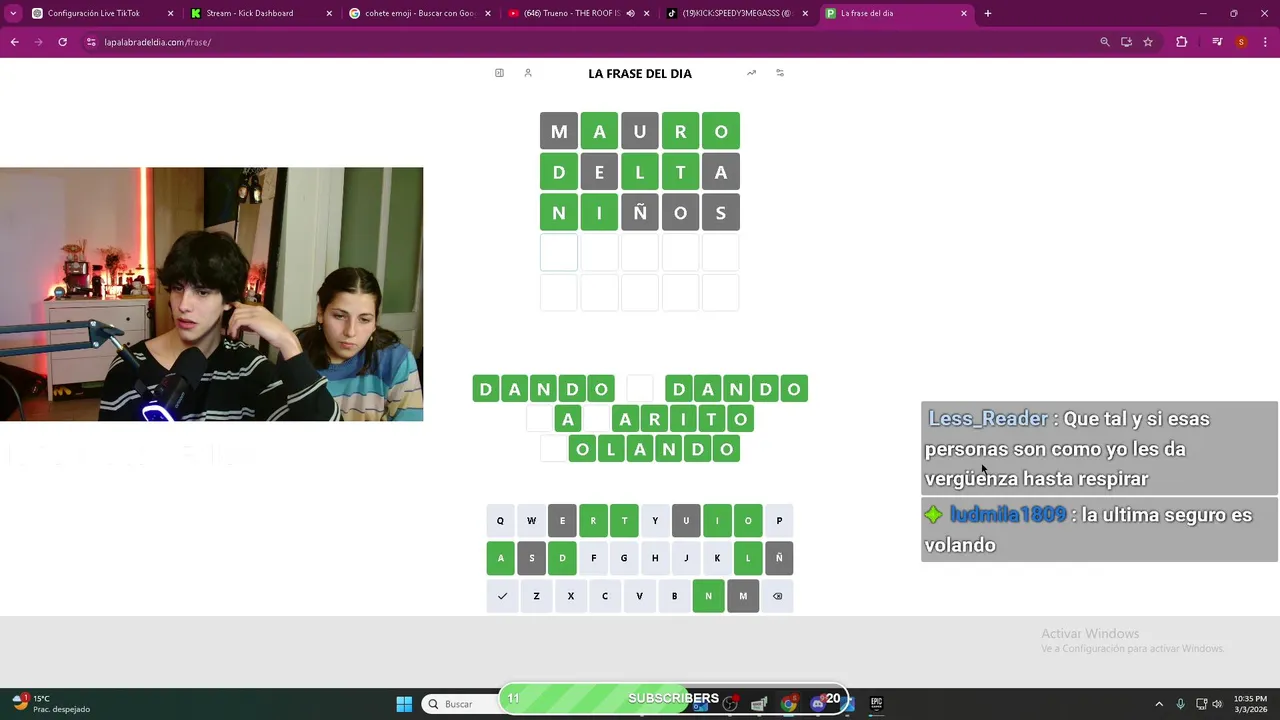Click the address bar URL lapalabradeldia.com

tap(157, 42)
